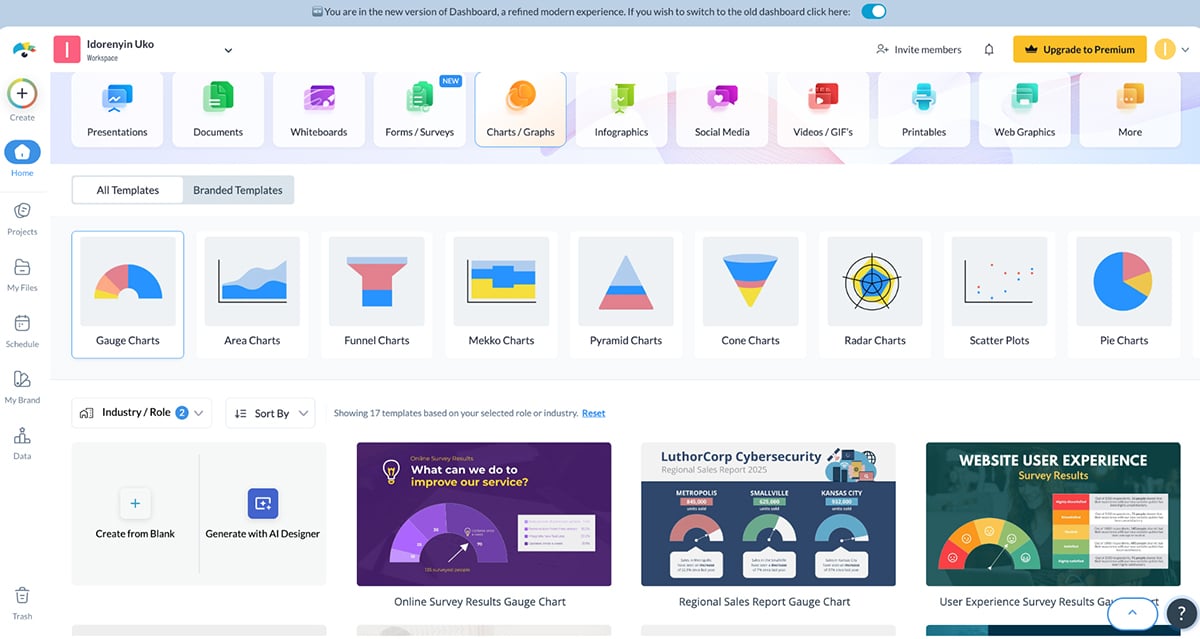Select the All Templates tab

coord(127,189)
